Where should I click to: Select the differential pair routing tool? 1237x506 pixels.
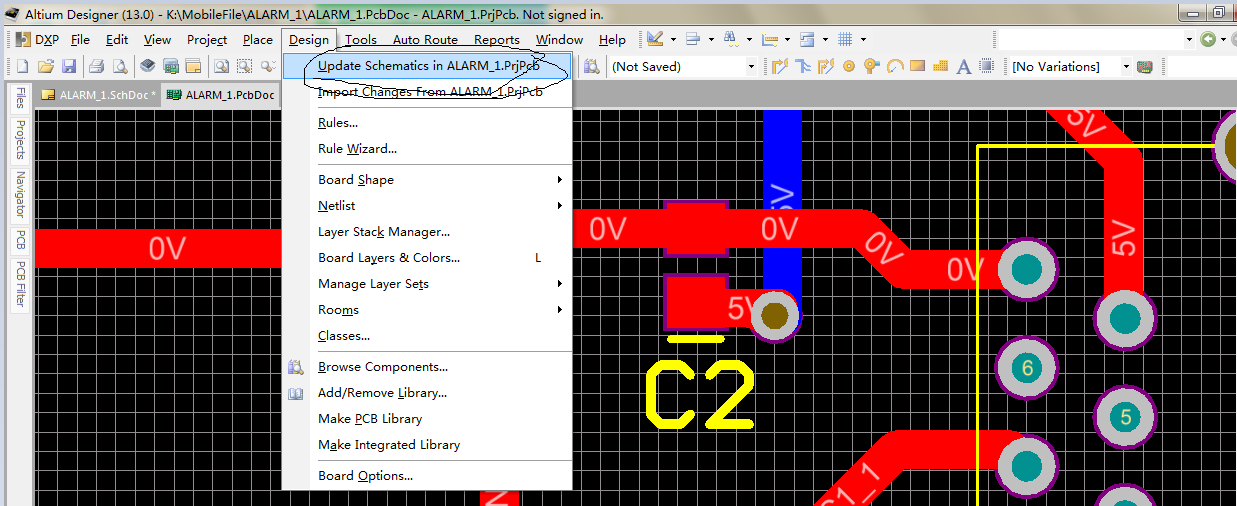point(826,66)
